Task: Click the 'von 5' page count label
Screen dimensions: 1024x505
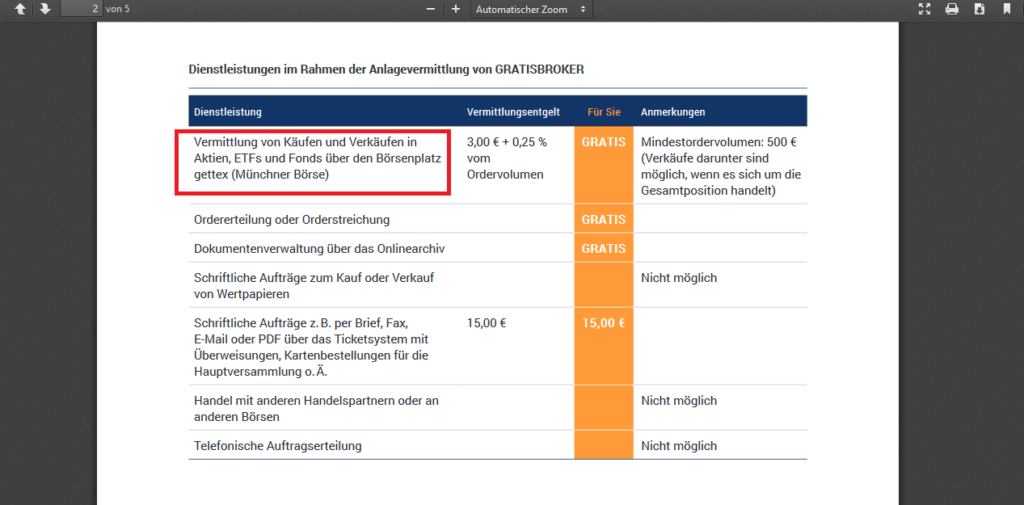Action: (118, 9)
